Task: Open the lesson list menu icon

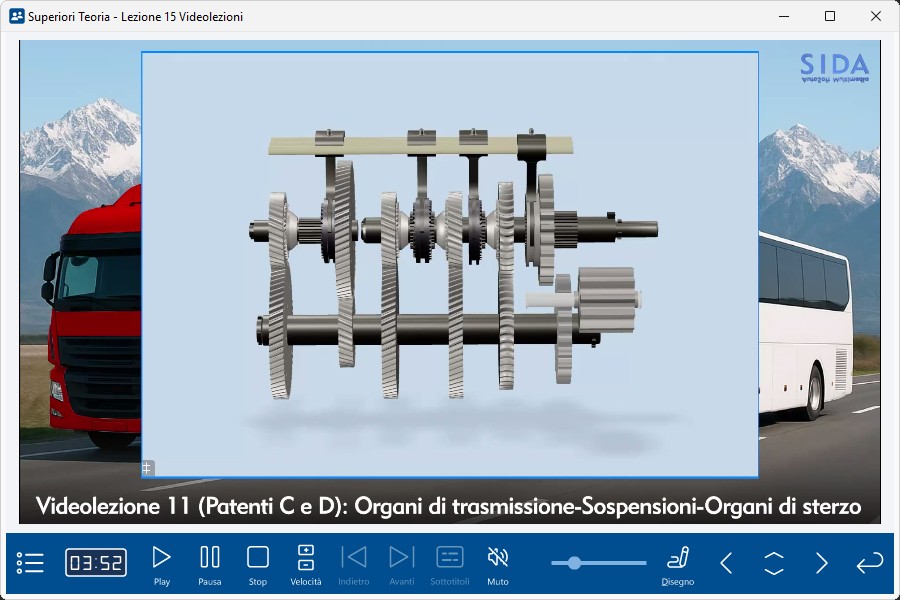Action: [x=30, y=563]
